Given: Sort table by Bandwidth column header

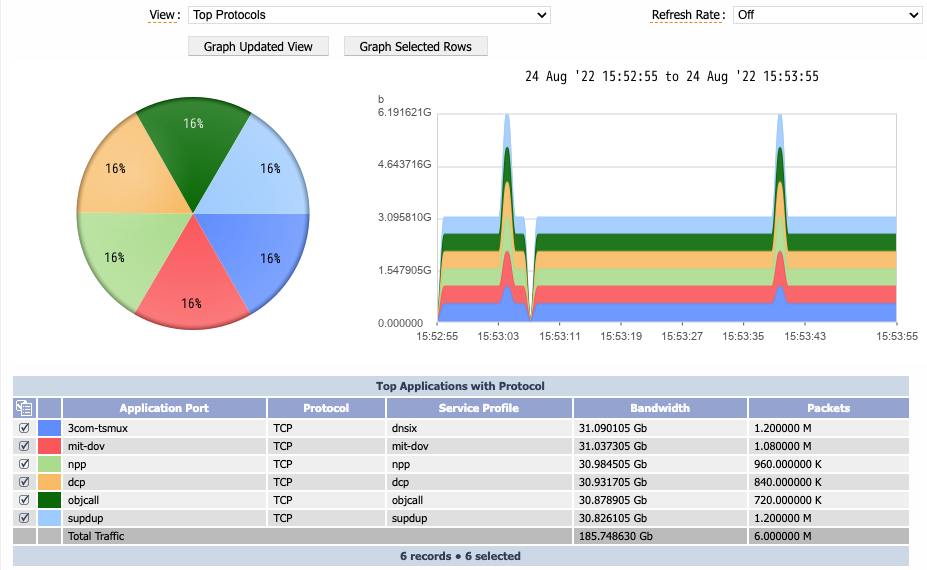Looking at the screenshot, I should coord(660,408).
